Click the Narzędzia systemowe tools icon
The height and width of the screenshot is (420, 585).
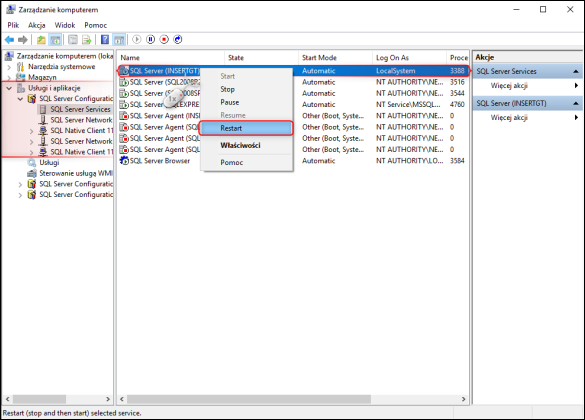[21, 67]
